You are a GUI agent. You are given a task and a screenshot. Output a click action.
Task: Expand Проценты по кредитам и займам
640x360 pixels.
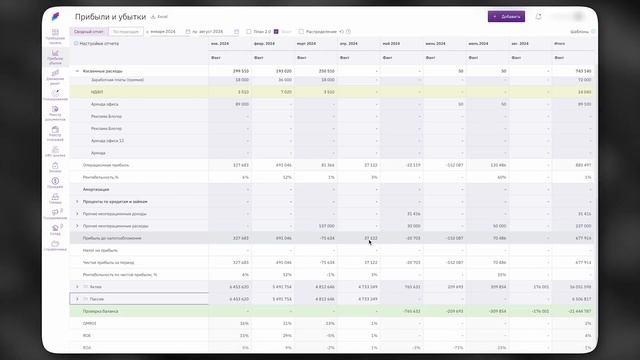[x=77, y=202]
